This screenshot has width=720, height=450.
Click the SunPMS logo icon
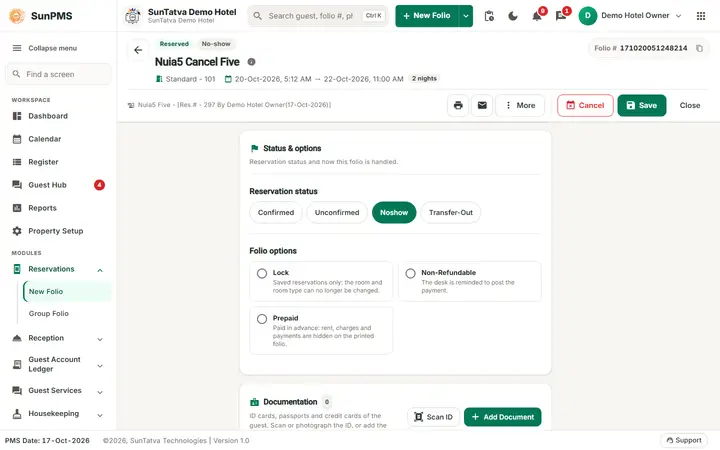click(x=17, y=16)
